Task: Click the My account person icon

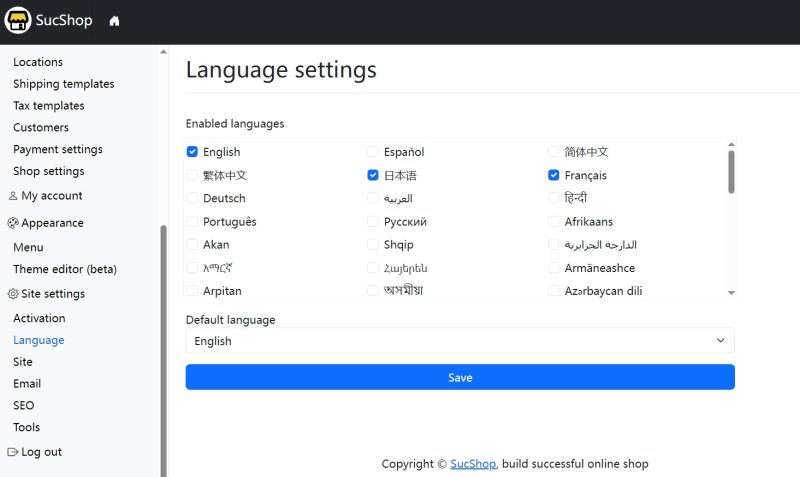Action: point(13,196)
